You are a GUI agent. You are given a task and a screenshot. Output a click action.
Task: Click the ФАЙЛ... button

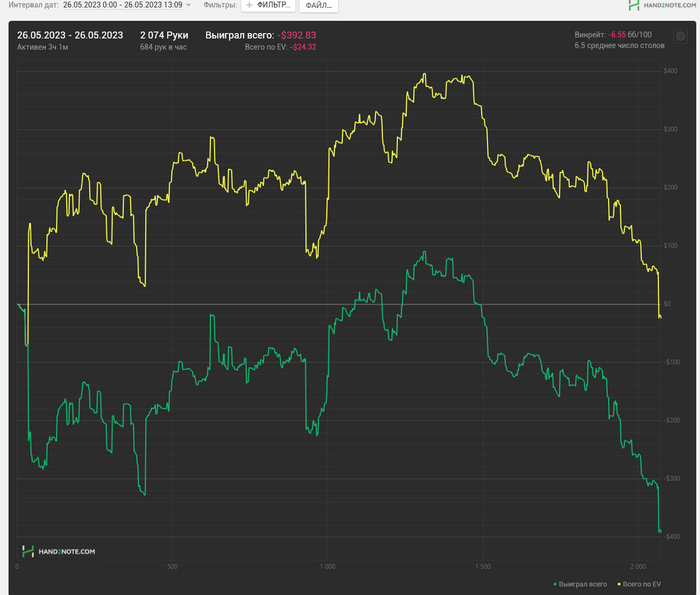tap(318, 5)
